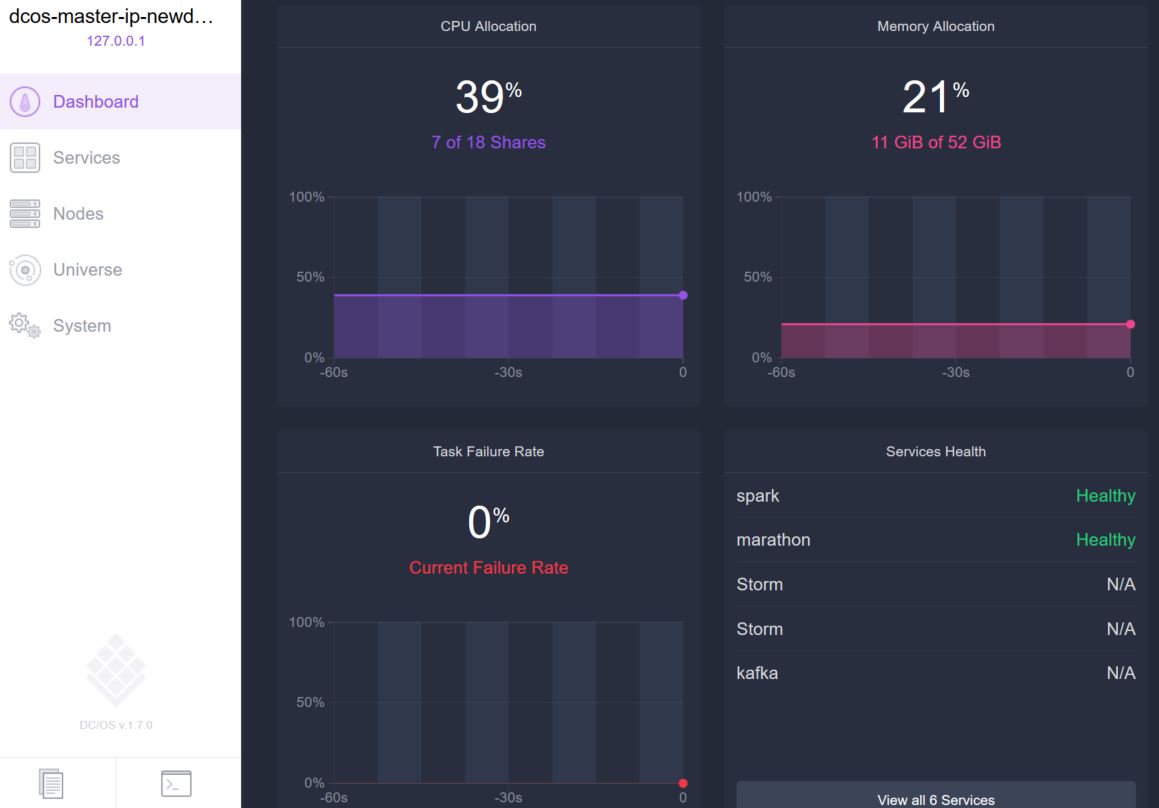1159x808 pixels.
Task: Open the Universe packages icon
Action: pyautogui.click(x=25, y=270)
